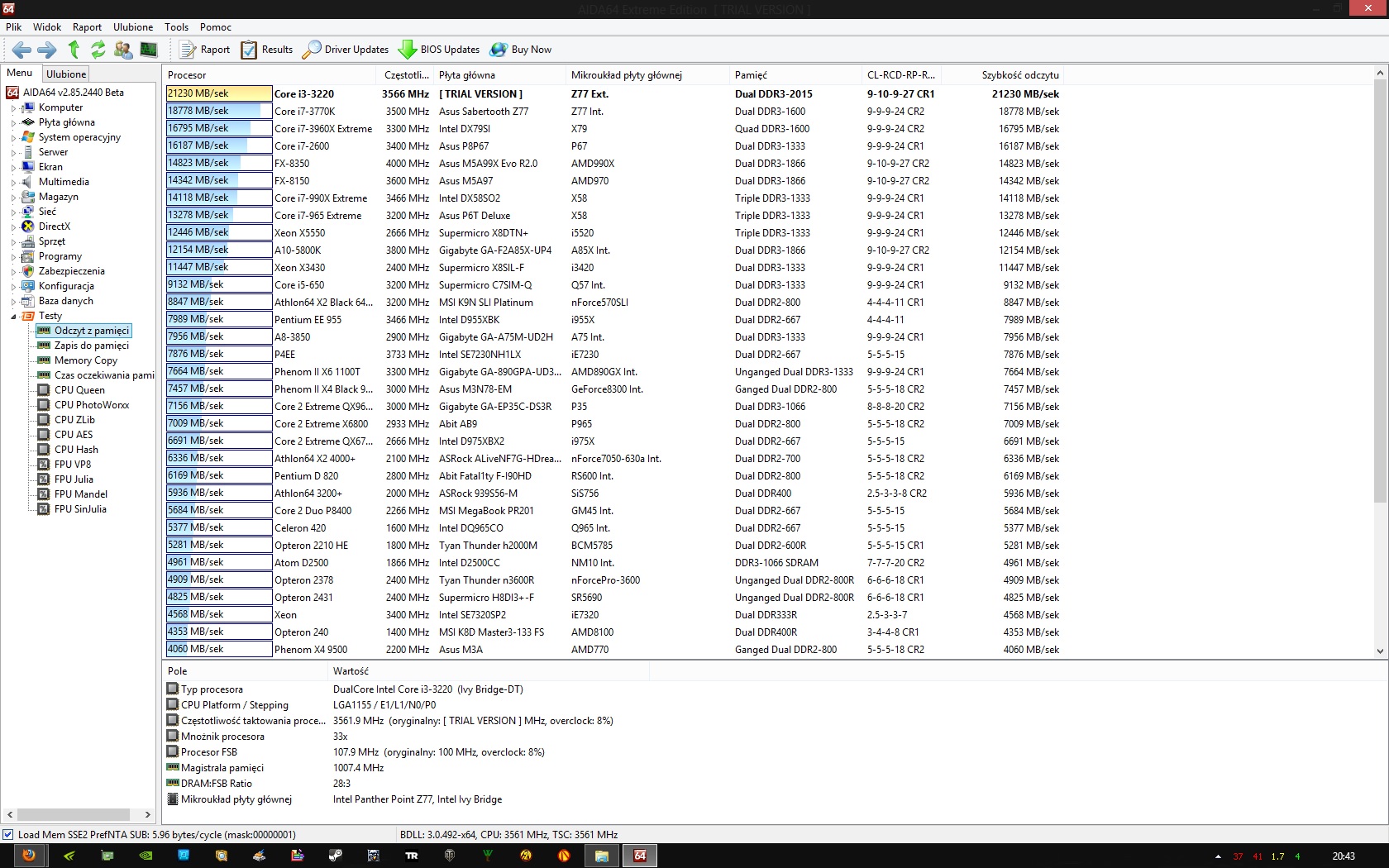Select the AIDA64 v2.85.2440 Beta root node
This screenshot has height=868, width=1389.
tap(74, 93)
